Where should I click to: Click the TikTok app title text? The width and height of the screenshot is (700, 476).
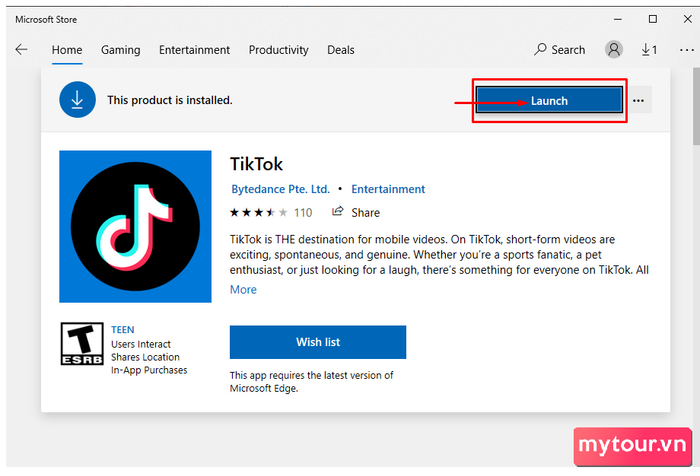coord(256,164)
